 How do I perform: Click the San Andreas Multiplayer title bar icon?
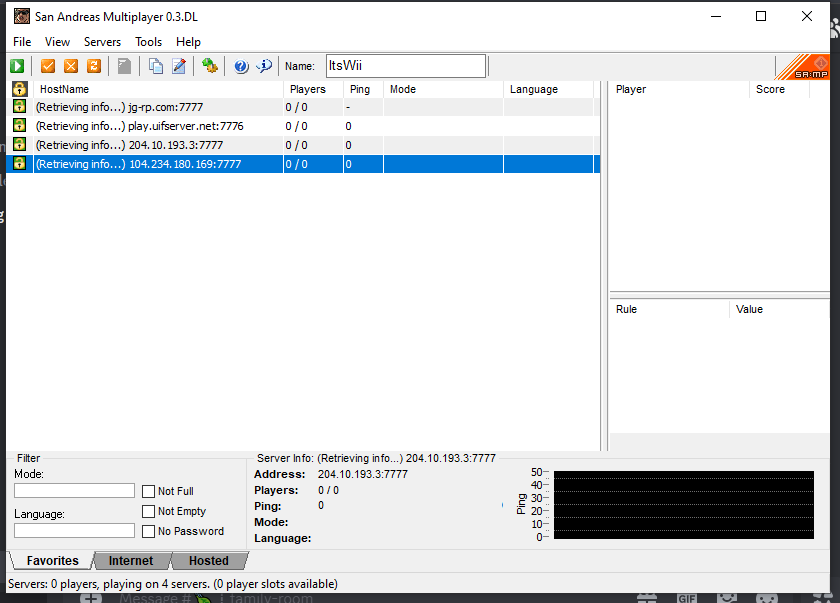22,17
